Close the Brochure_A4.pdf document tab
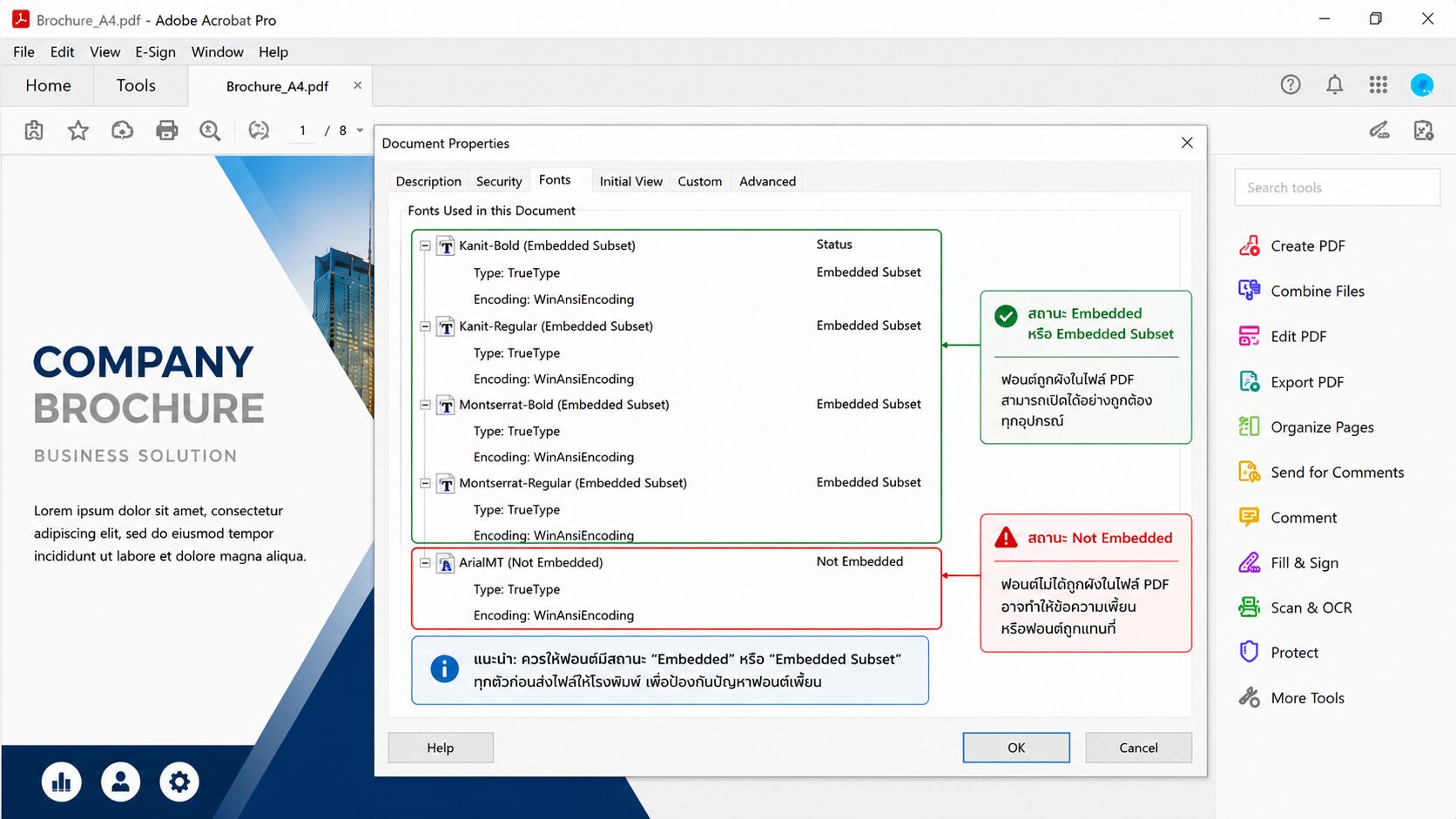This screenshot has width=1456, height=819. [x=357, y=85]
